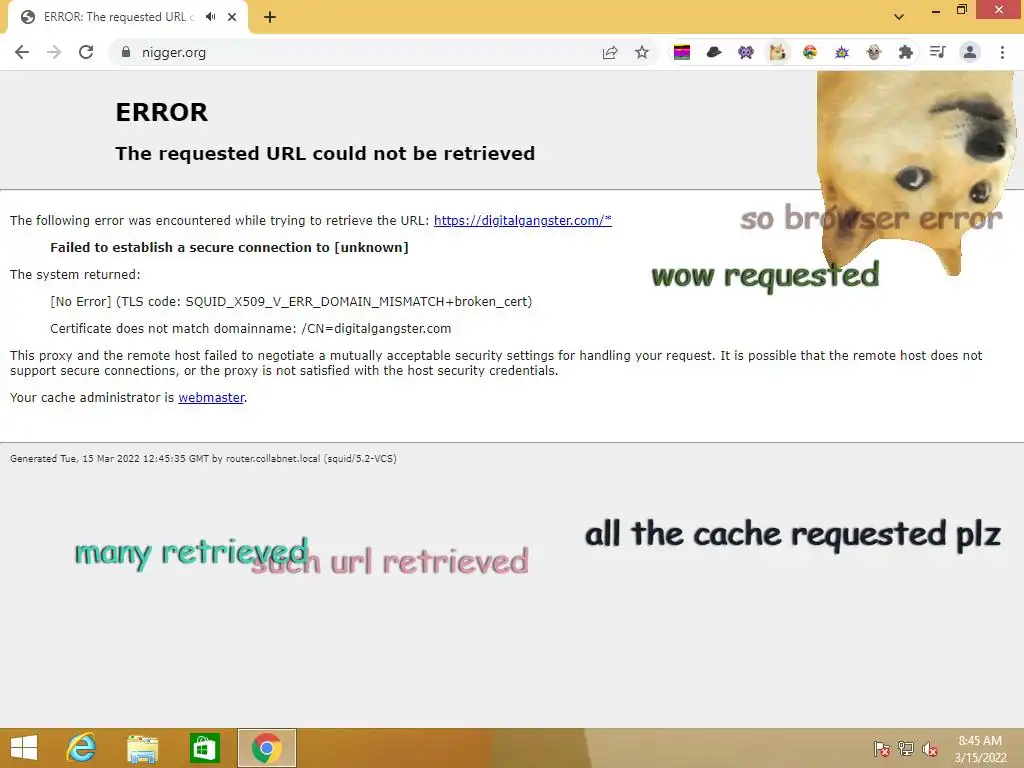
Task: Click "The requested URL could not be retrieved"
Action: [325, 153]
